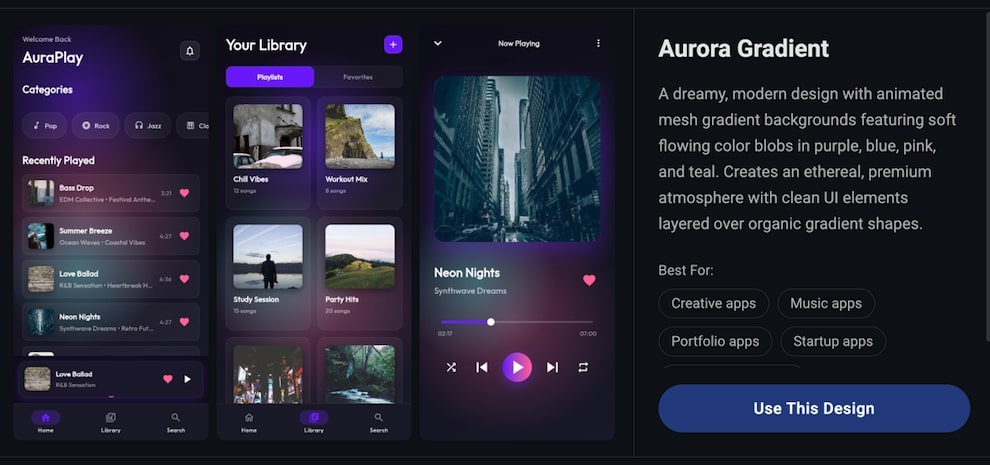Open the Study Session playlist card

pos(268,274)
